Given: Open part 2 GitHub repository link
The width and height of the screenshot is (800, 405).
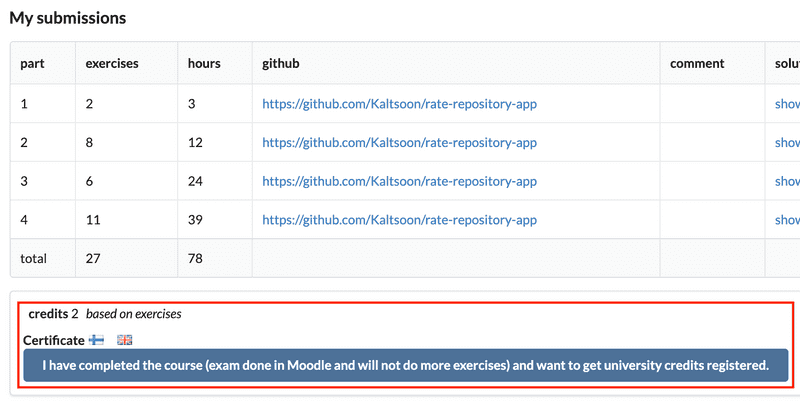Looking at the screenshot, I should tap(399, 142).
